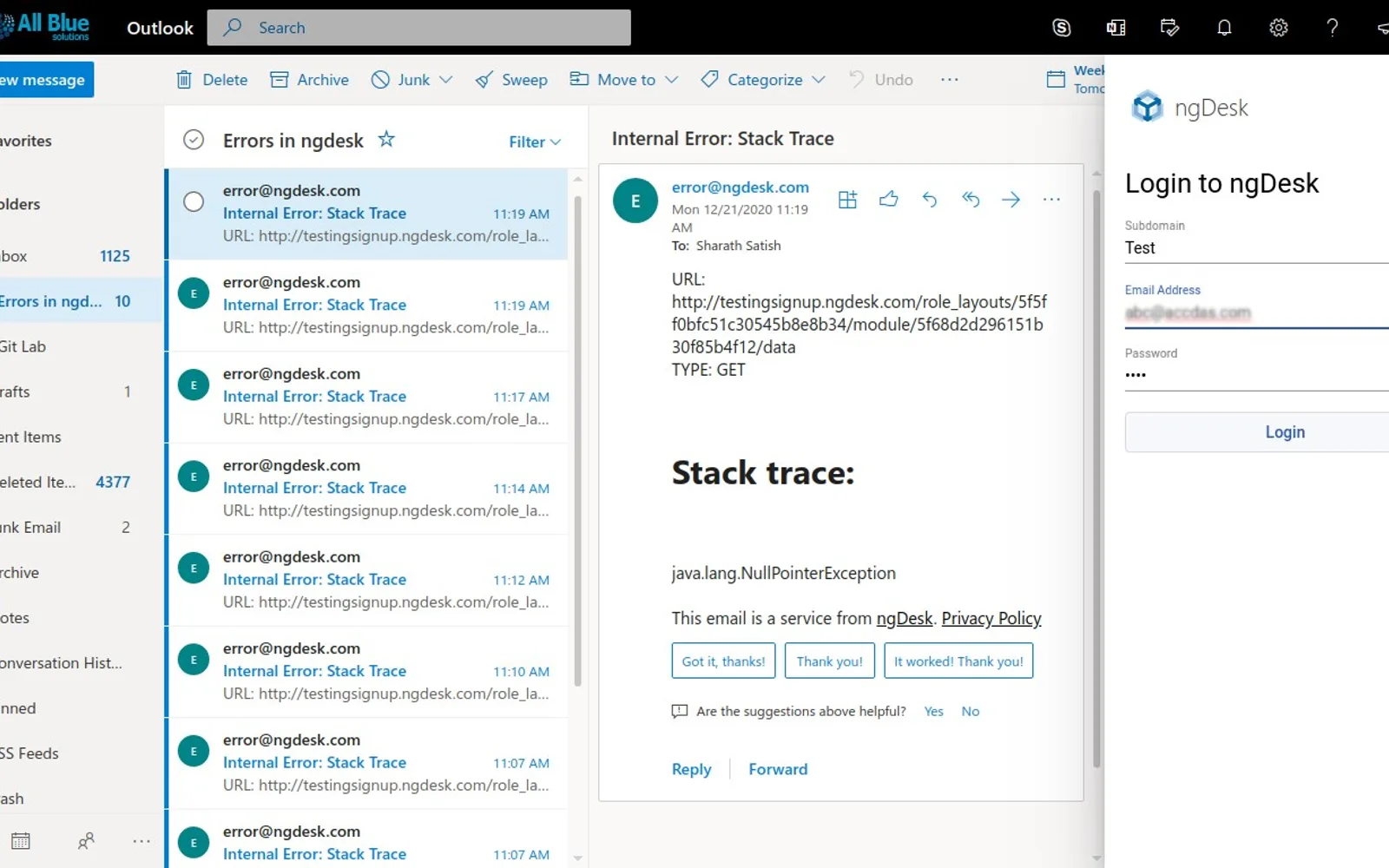Image resolution: width=1389 pixels, height=868 pixels.
Task: Click the Reply all icon in message header
Action: [971, 200]
